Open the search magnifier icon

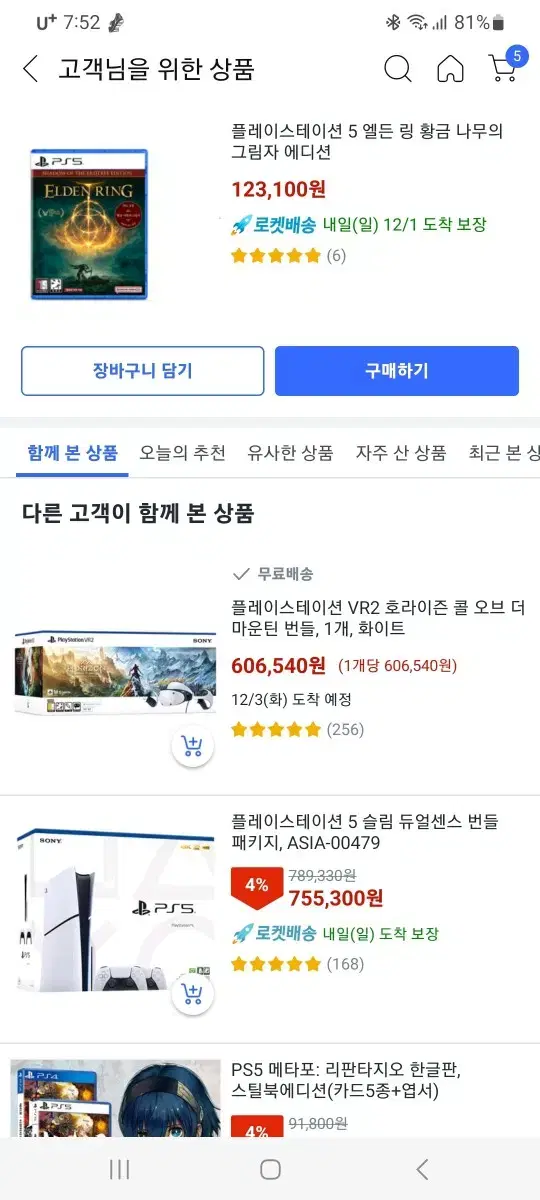(x=398, y=69)
